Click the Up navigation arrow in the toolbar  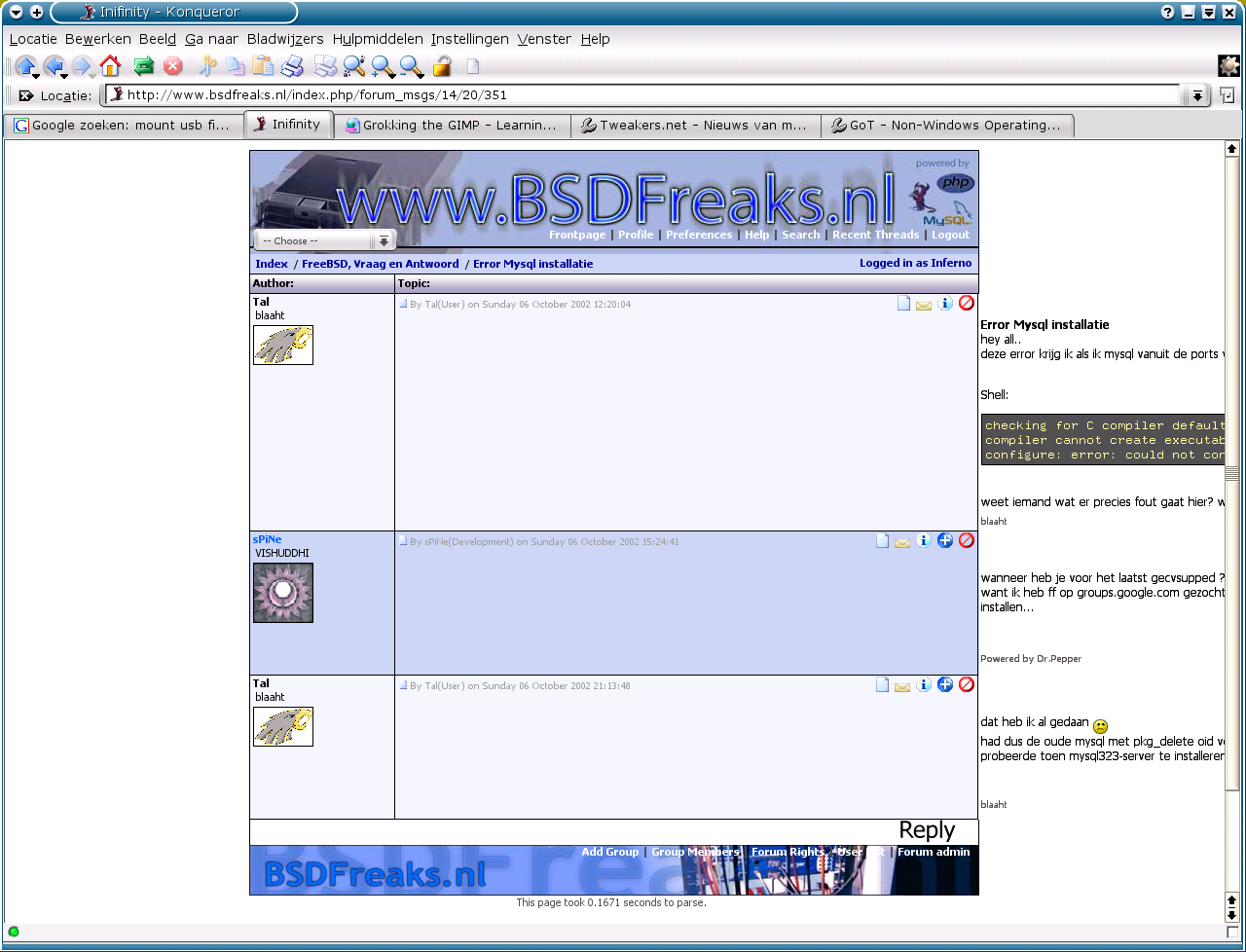[25, 66]
